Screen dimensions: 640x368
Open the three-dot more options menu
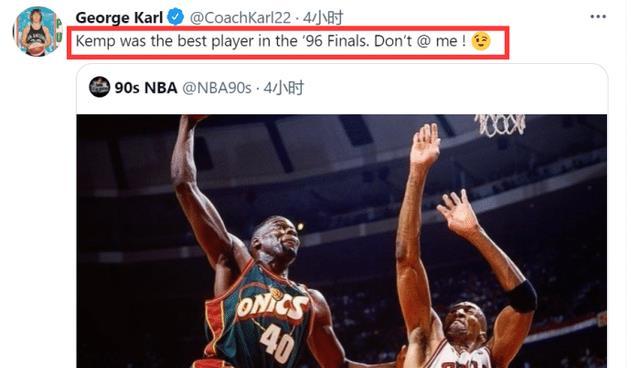pos(598,17)
